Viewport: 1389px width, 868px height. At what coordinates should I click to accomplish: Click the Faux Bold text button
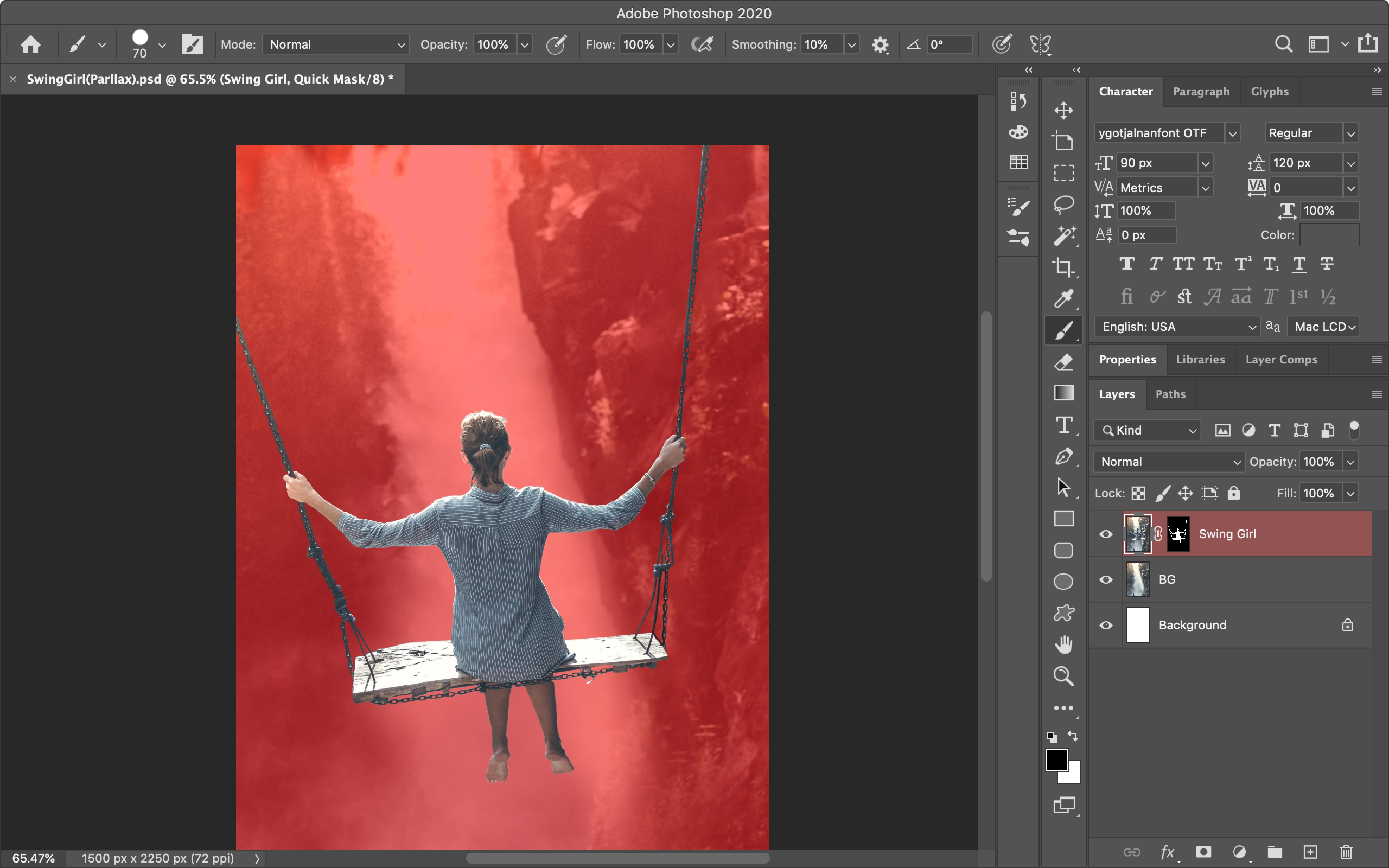[1127, 264]
